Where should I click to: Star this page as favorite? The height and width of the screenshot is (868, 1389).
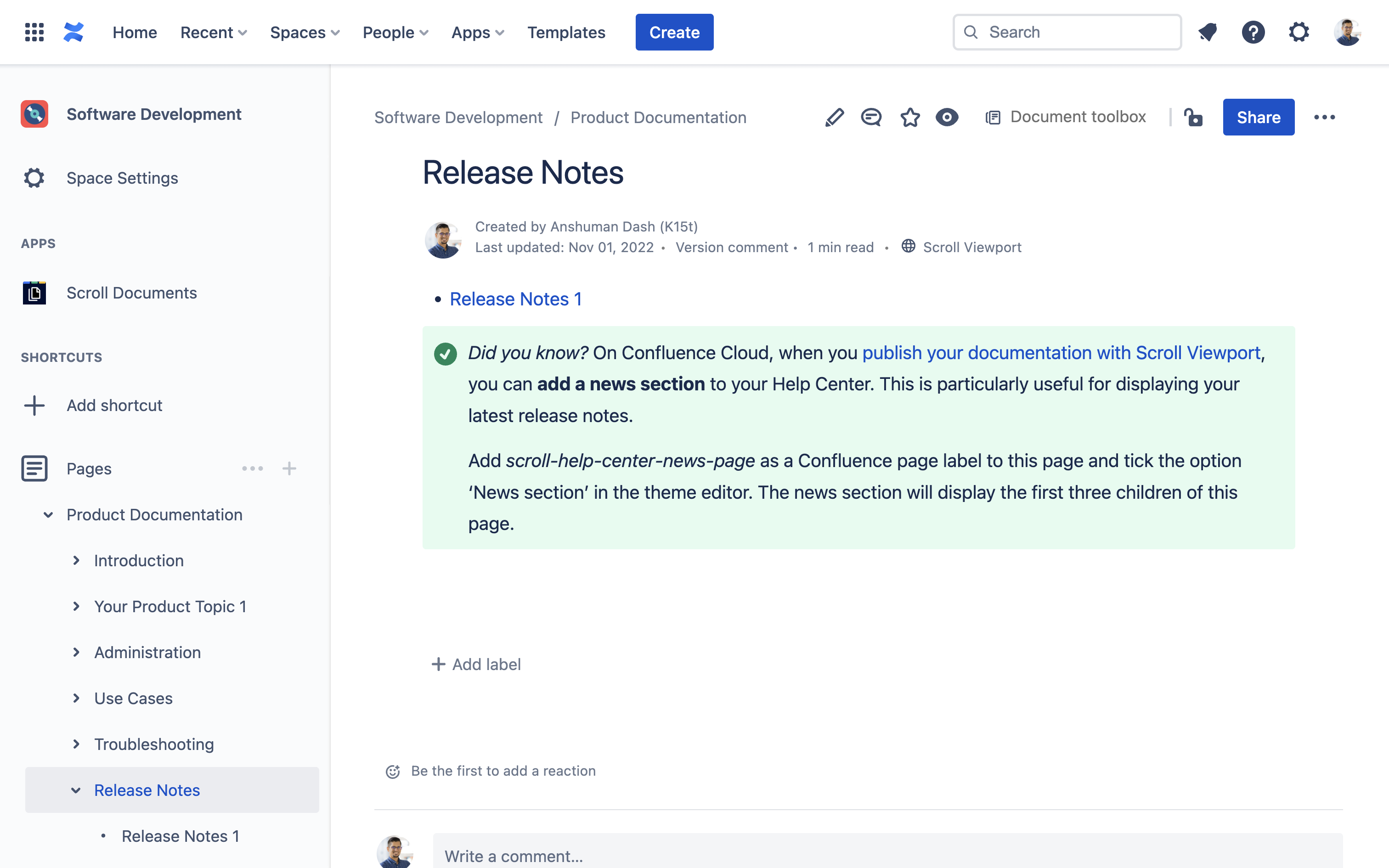(910, 117)
